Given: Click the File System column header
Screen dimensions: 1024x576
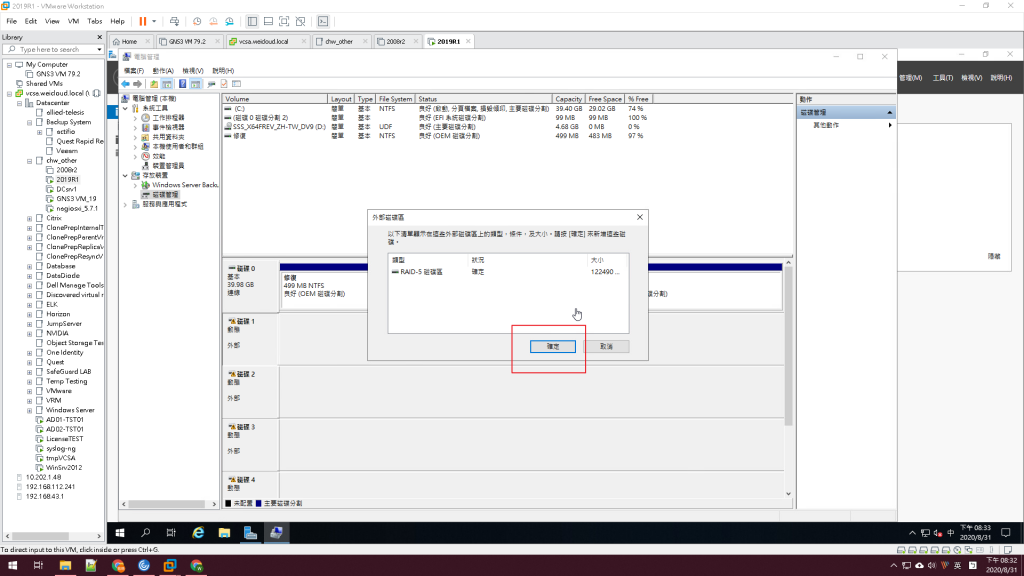Looking at the screenshot, I should click(396, 99).
